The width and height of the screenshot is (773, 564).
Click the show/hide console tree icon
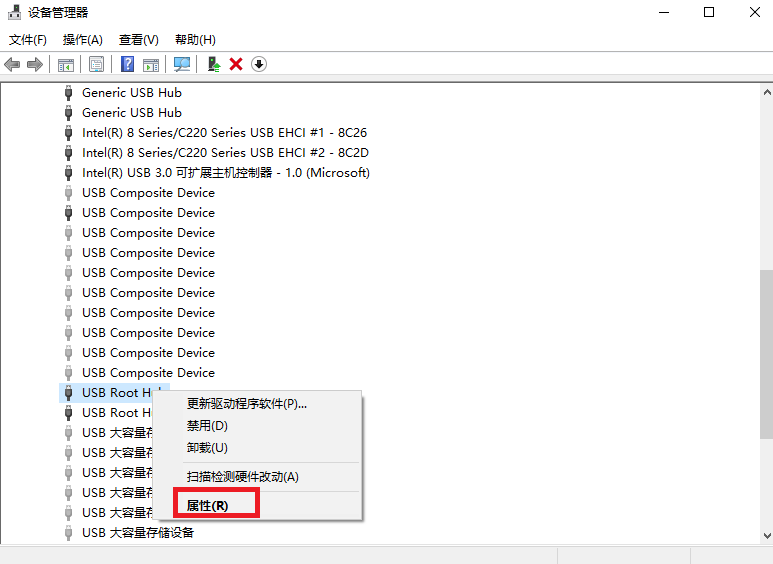coord(65,64)
